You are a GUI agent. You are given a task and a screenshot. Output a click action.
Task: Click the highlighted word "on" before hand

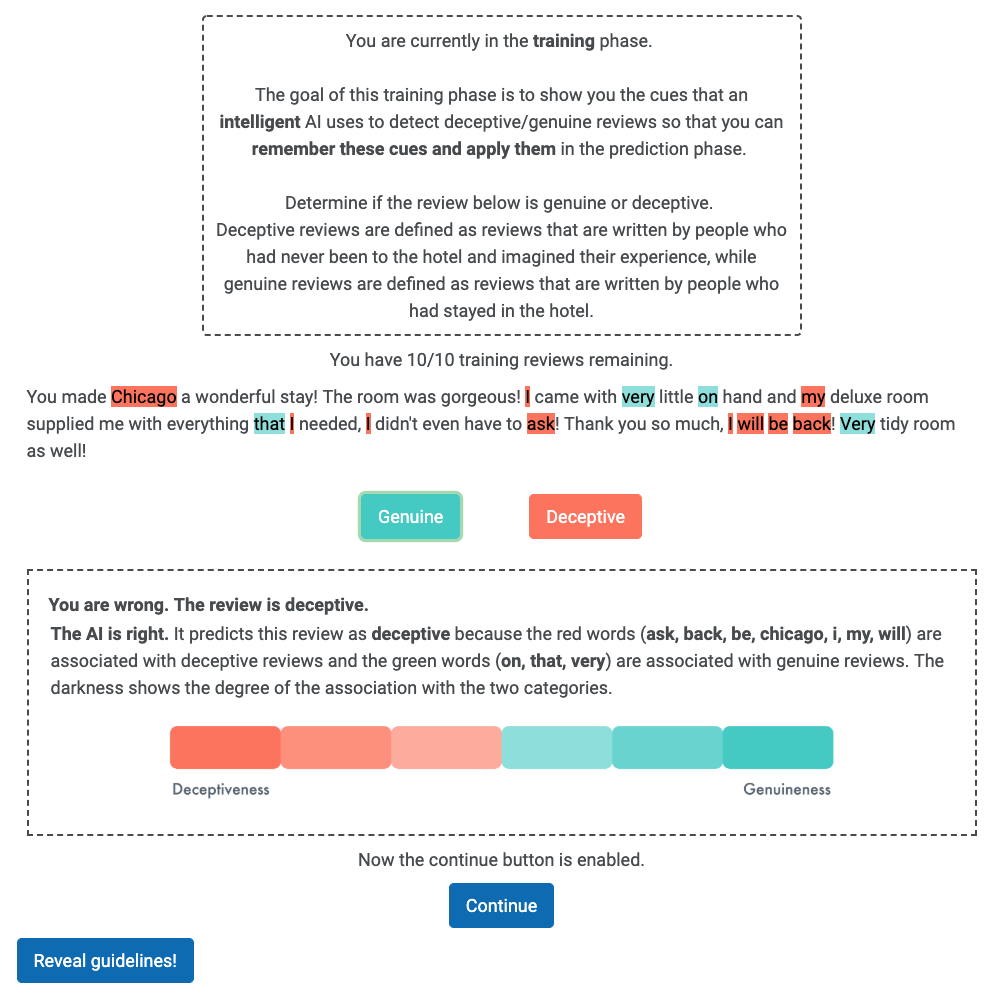click(708, 397)
